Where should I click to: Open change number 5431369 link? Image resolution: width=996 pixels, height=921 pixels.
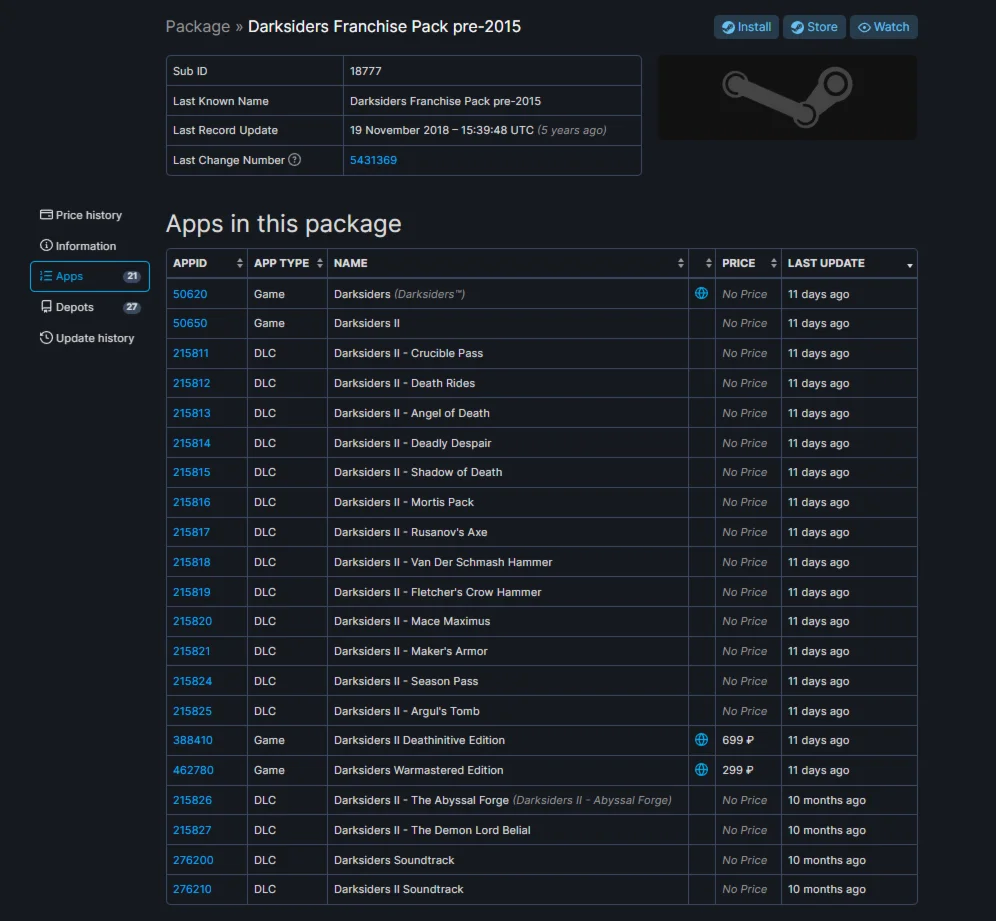(x=374, y=160)
